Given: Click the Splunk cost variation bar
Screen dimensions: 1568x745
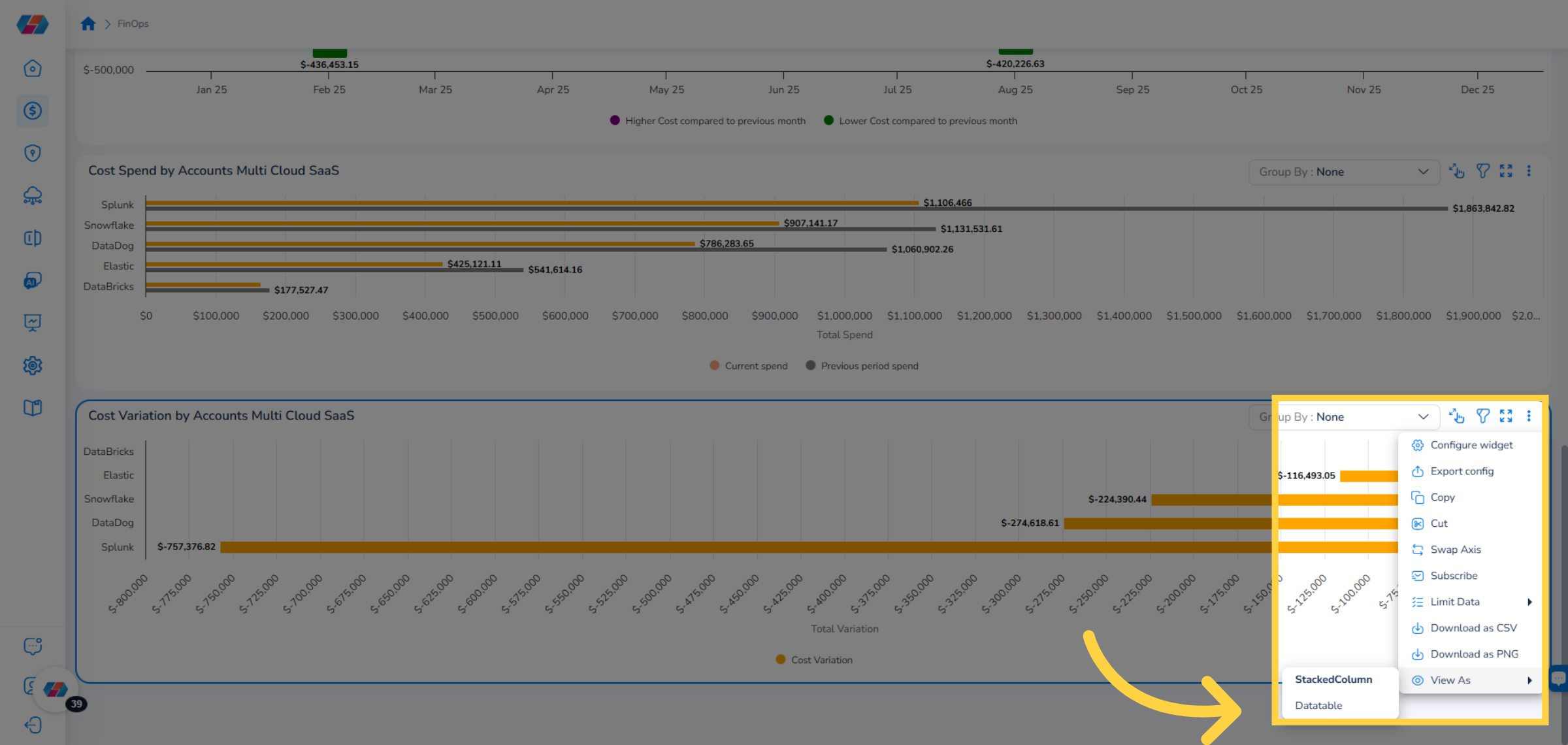Looking at the screenshot, I should tap(719, 547).
